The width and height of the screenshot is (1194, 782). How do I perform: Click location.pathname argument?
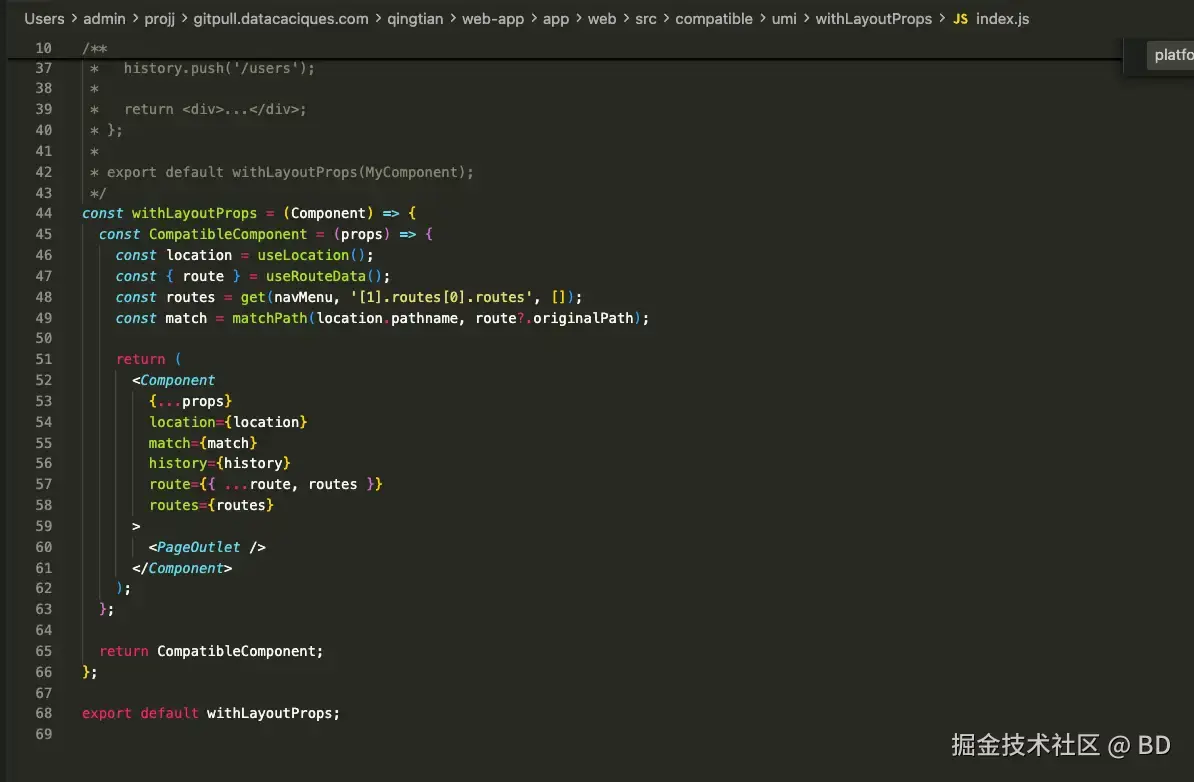click(387, 318)
